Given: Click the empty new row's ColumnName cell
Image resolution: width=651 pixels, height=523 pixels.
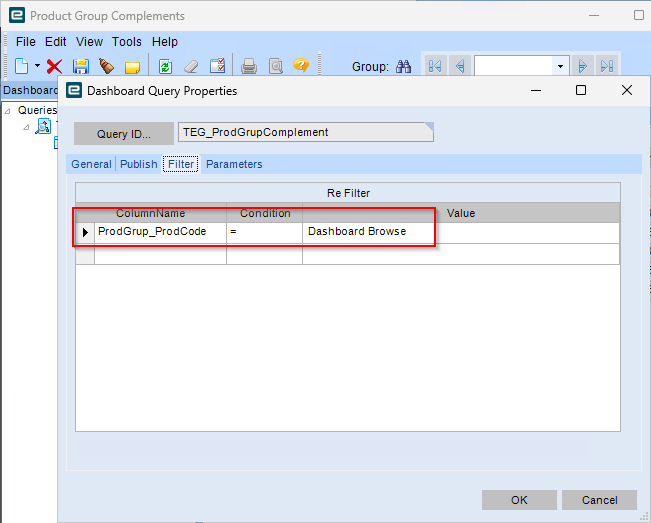Looking at the screenshot, I should pos(160,254).
